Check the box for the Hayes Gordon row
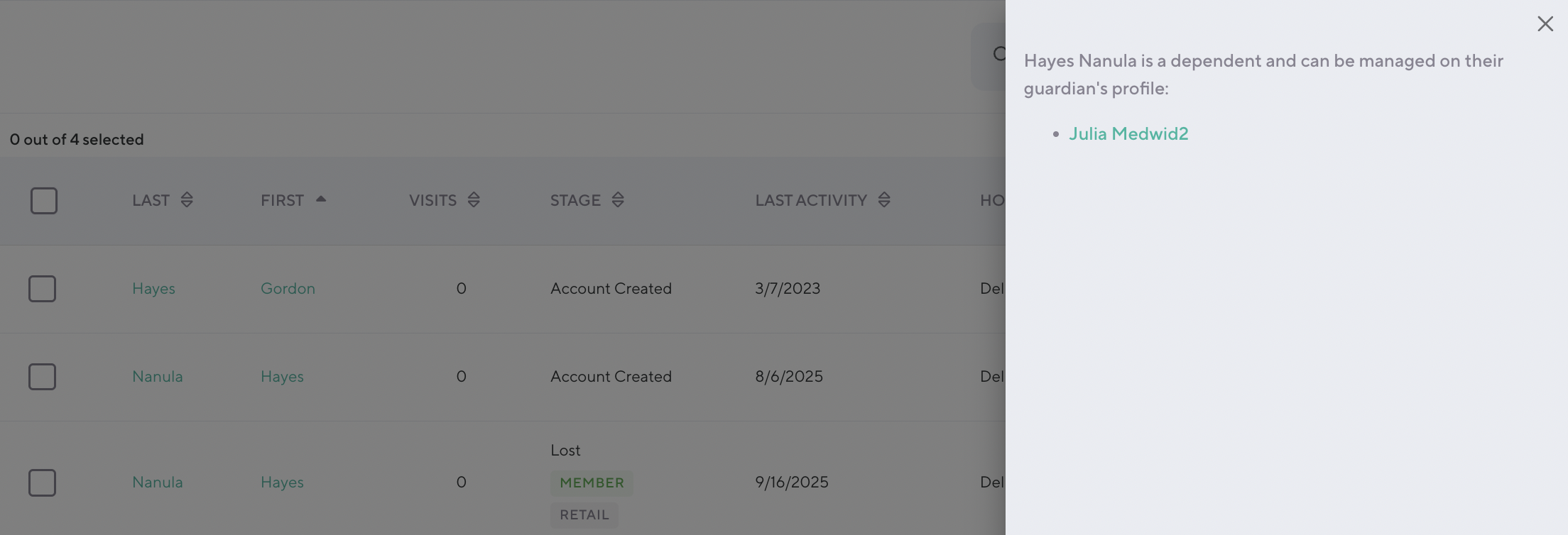Screen dimensions: 1568x535 [43, 289]
